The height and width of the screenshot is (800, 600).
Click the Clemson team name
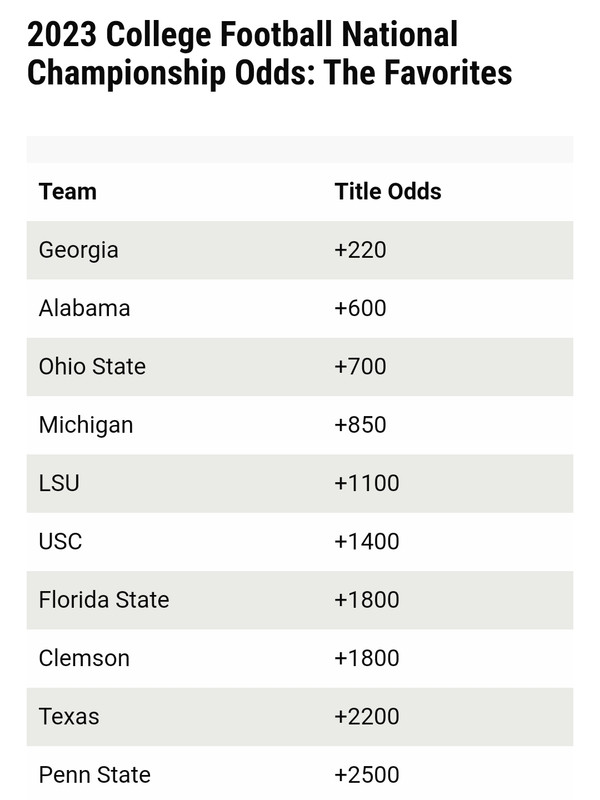(84, 659)
